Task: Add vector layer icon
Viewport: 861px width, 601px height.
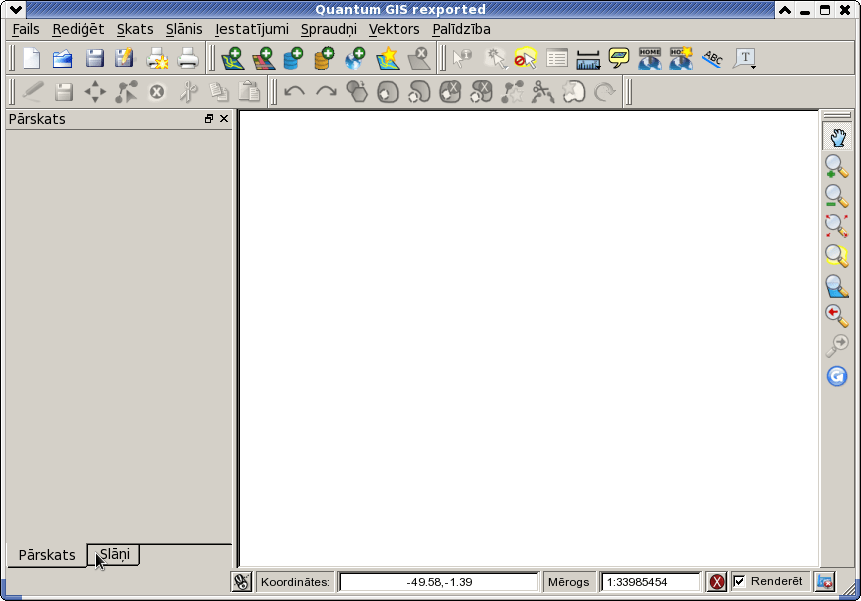Action: [x=232, y=58]
